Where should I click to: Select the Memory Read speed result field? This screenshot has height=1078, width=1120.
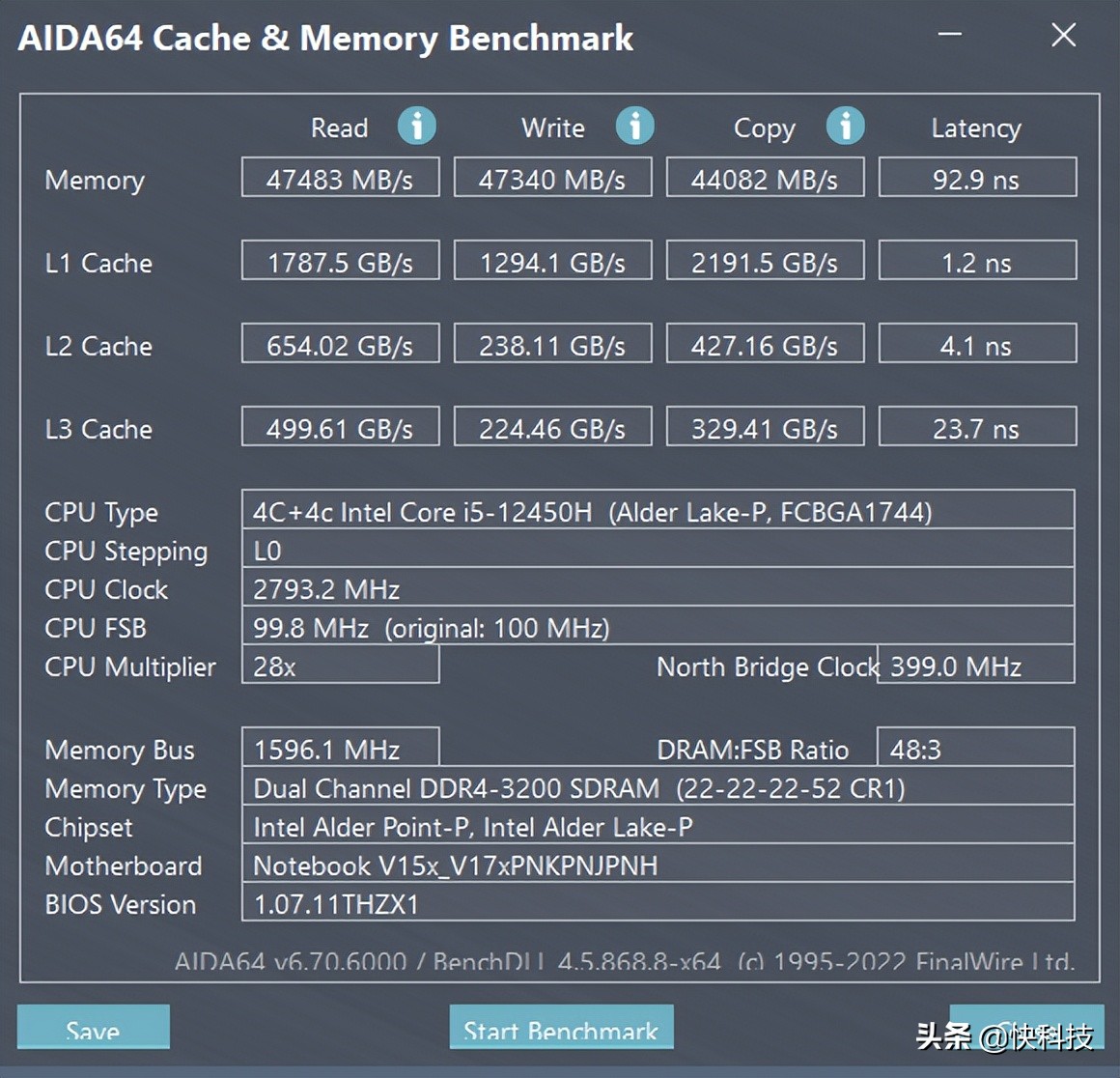click(340, 177)
